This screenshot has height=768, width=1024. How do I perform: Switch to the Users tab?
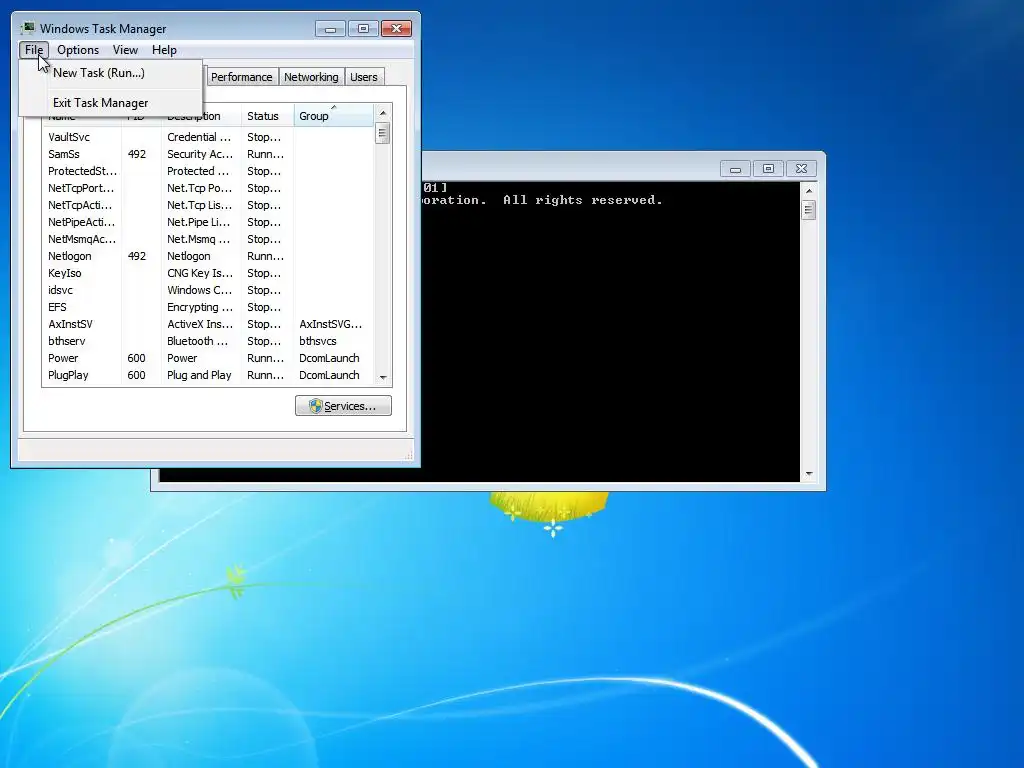coord(364,77)
